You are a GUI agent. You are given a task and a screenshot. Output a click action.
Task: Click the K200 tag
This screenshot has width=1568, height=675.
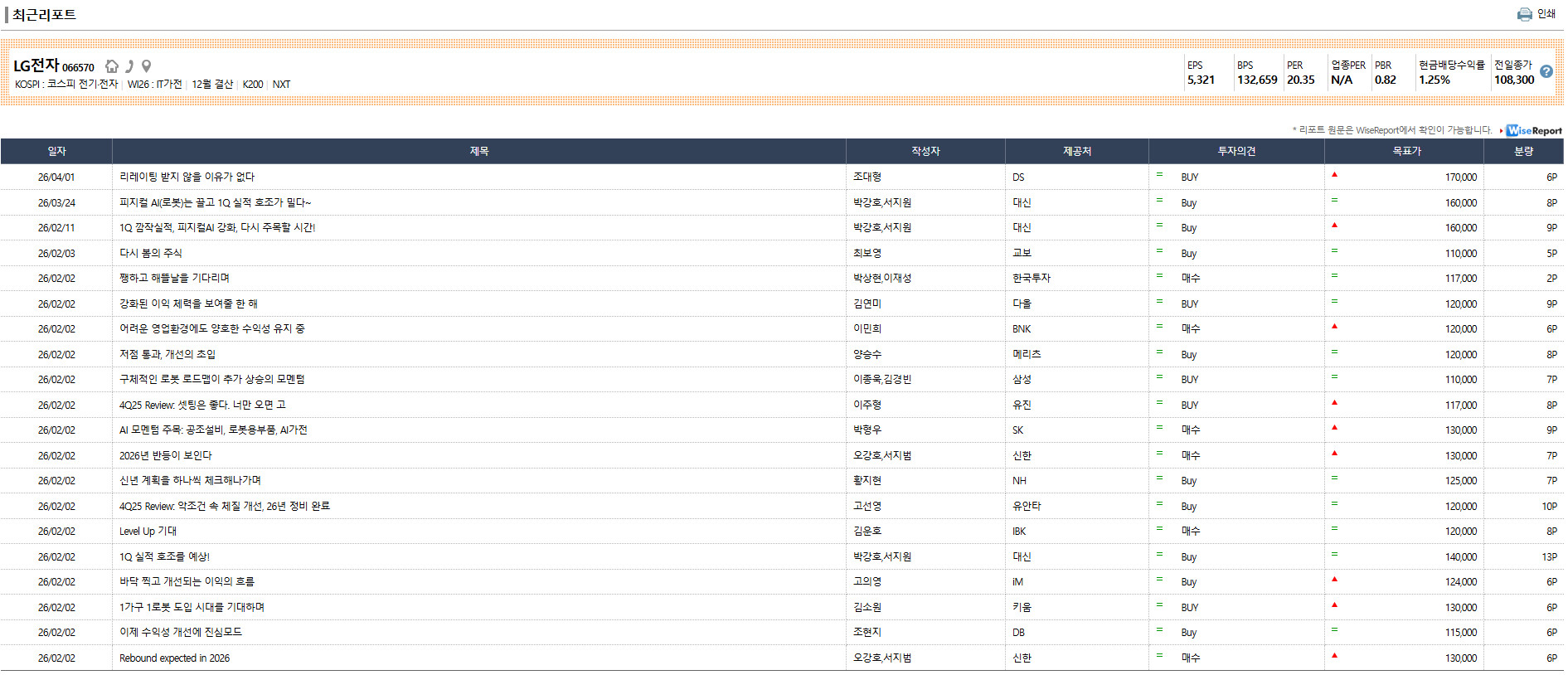coord(253,85)
